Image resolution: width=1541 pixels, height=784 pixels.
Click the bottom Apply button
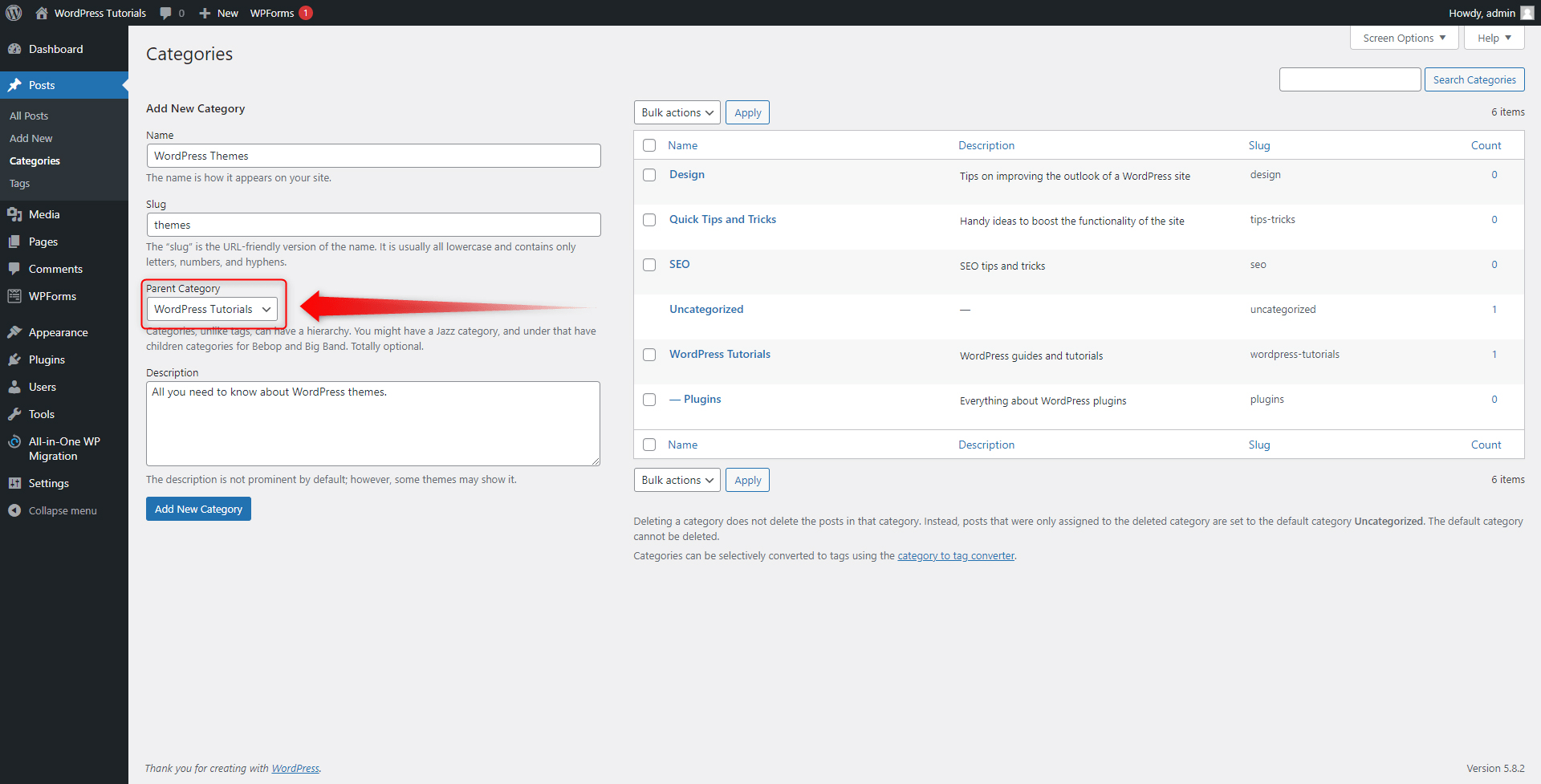tap(747, 480)
